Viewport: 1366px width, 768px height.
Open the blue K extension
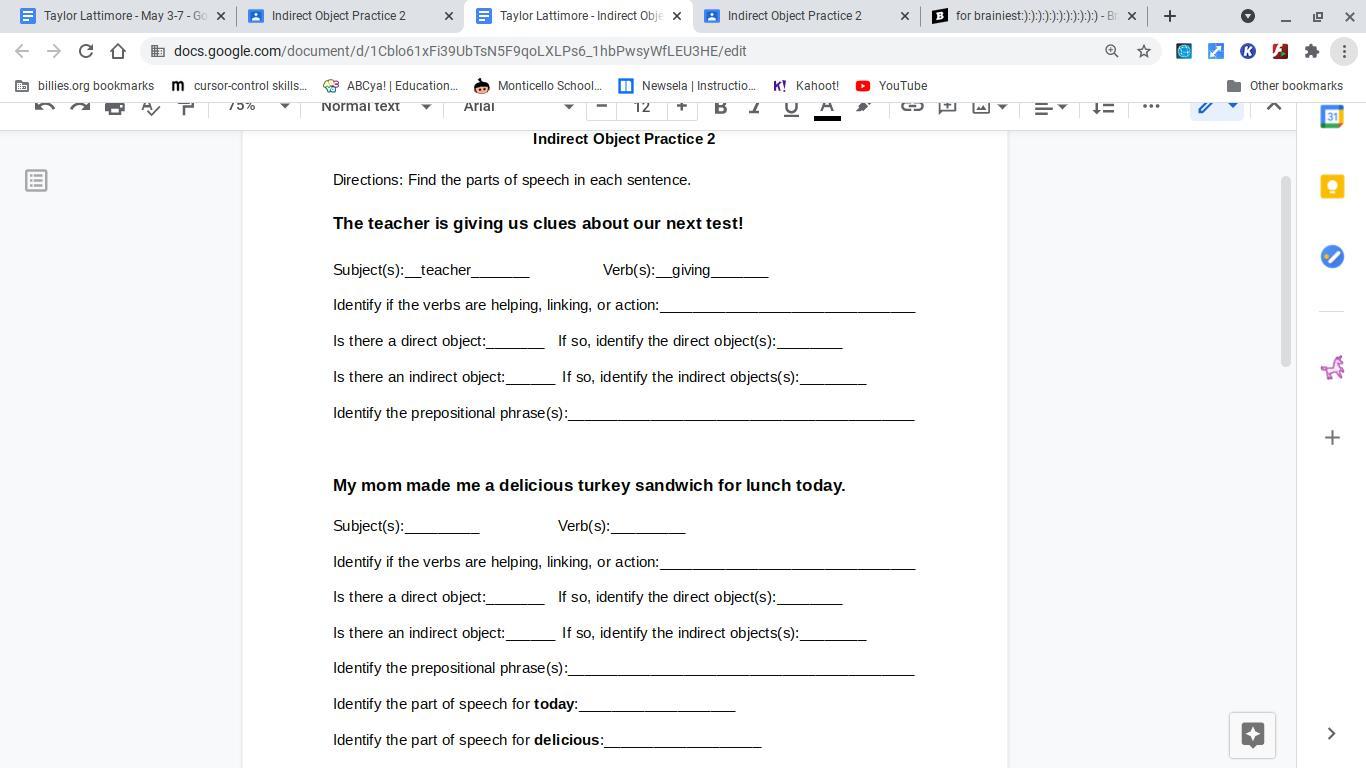(x=1248, y=51)
